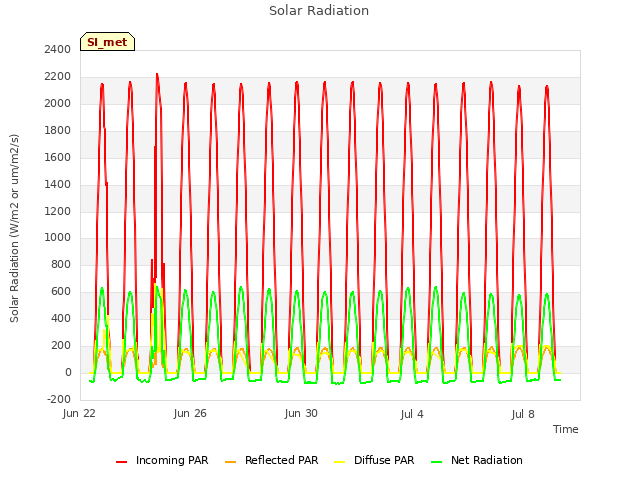Click the 1400 y-axis tick label
The image size is (640, 480).
tap(58, 184)
